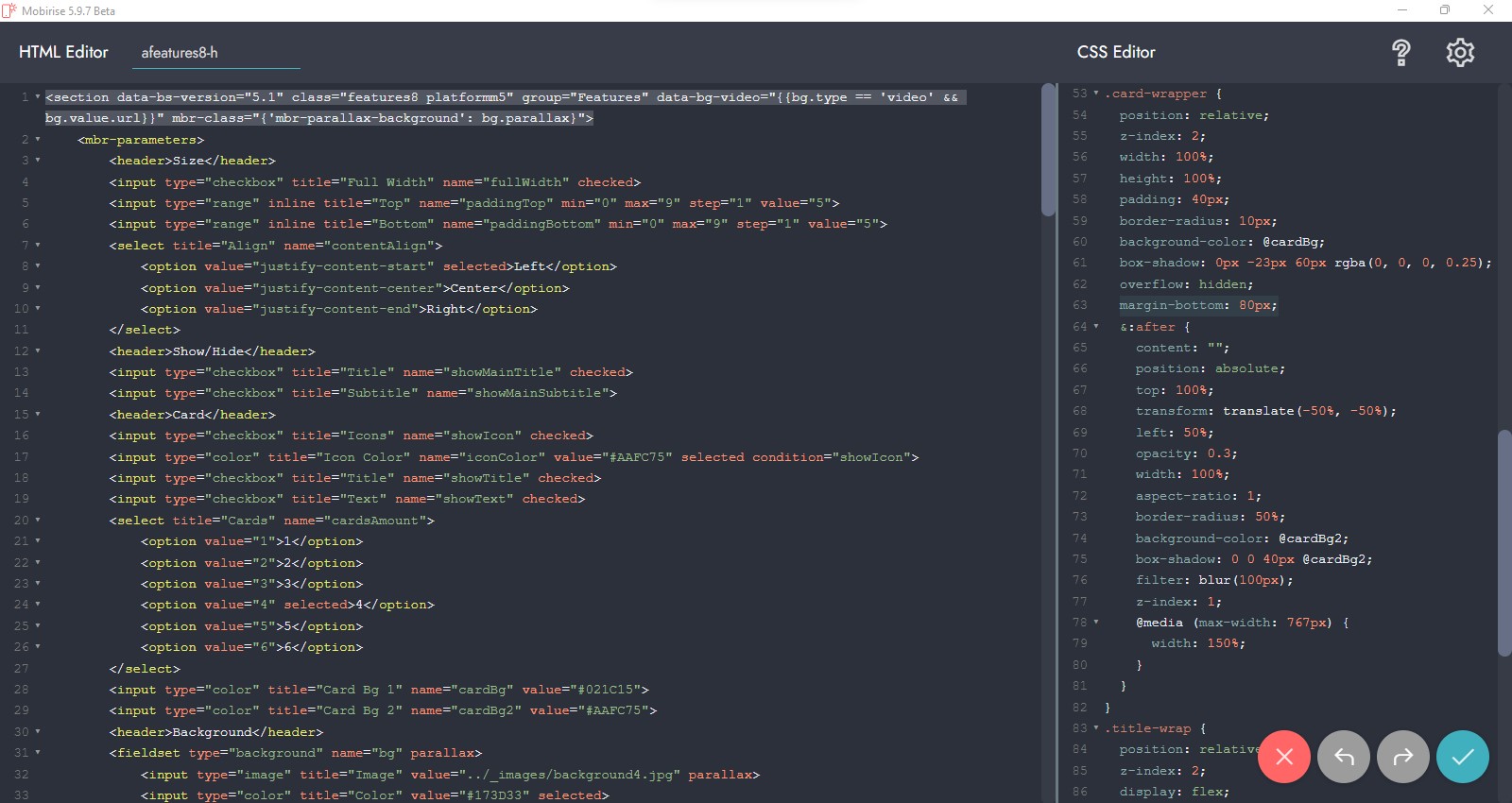Fold the @media block at line 78

1096,623
